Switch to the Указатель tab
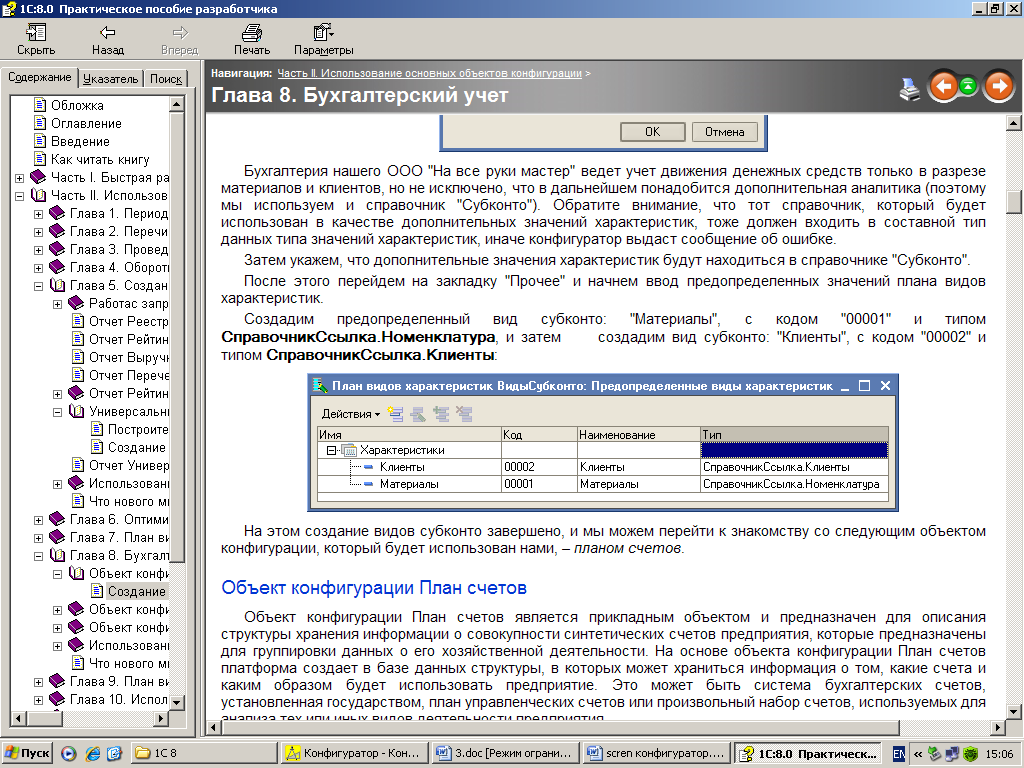This screenshot has height=768, width=1024. point(110,79)
